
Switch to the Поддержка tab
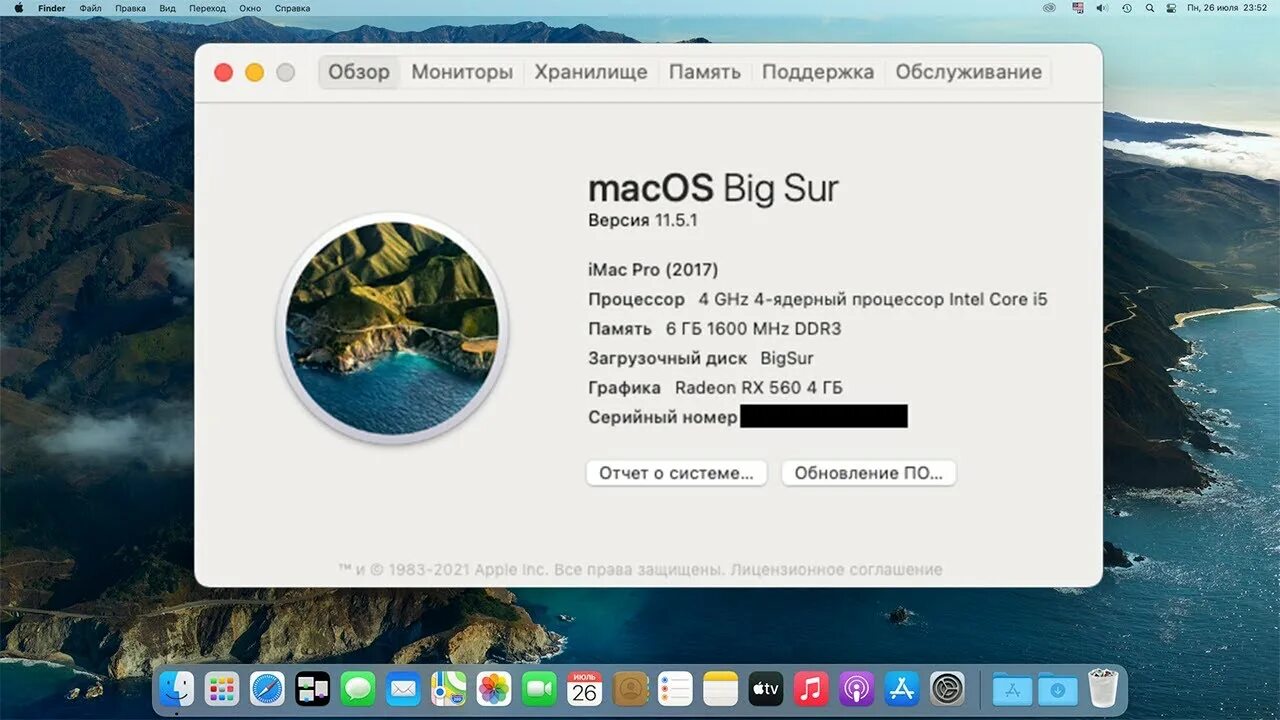point(818,72)
